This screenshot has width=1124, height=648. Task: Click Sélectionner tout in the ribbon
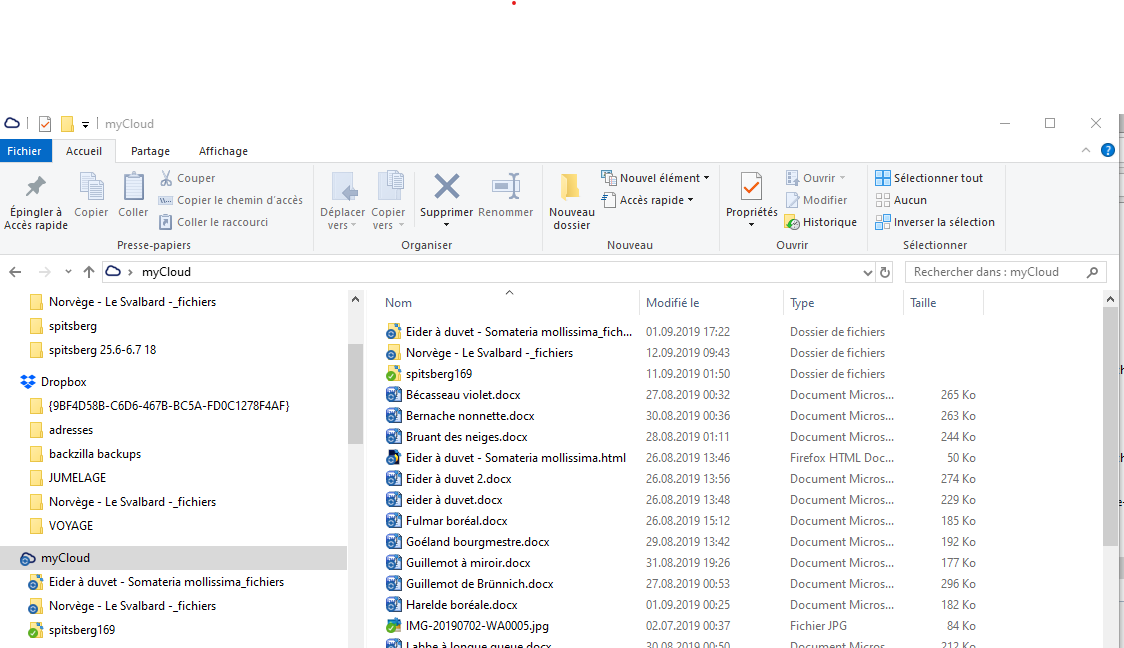pos(929,178)
